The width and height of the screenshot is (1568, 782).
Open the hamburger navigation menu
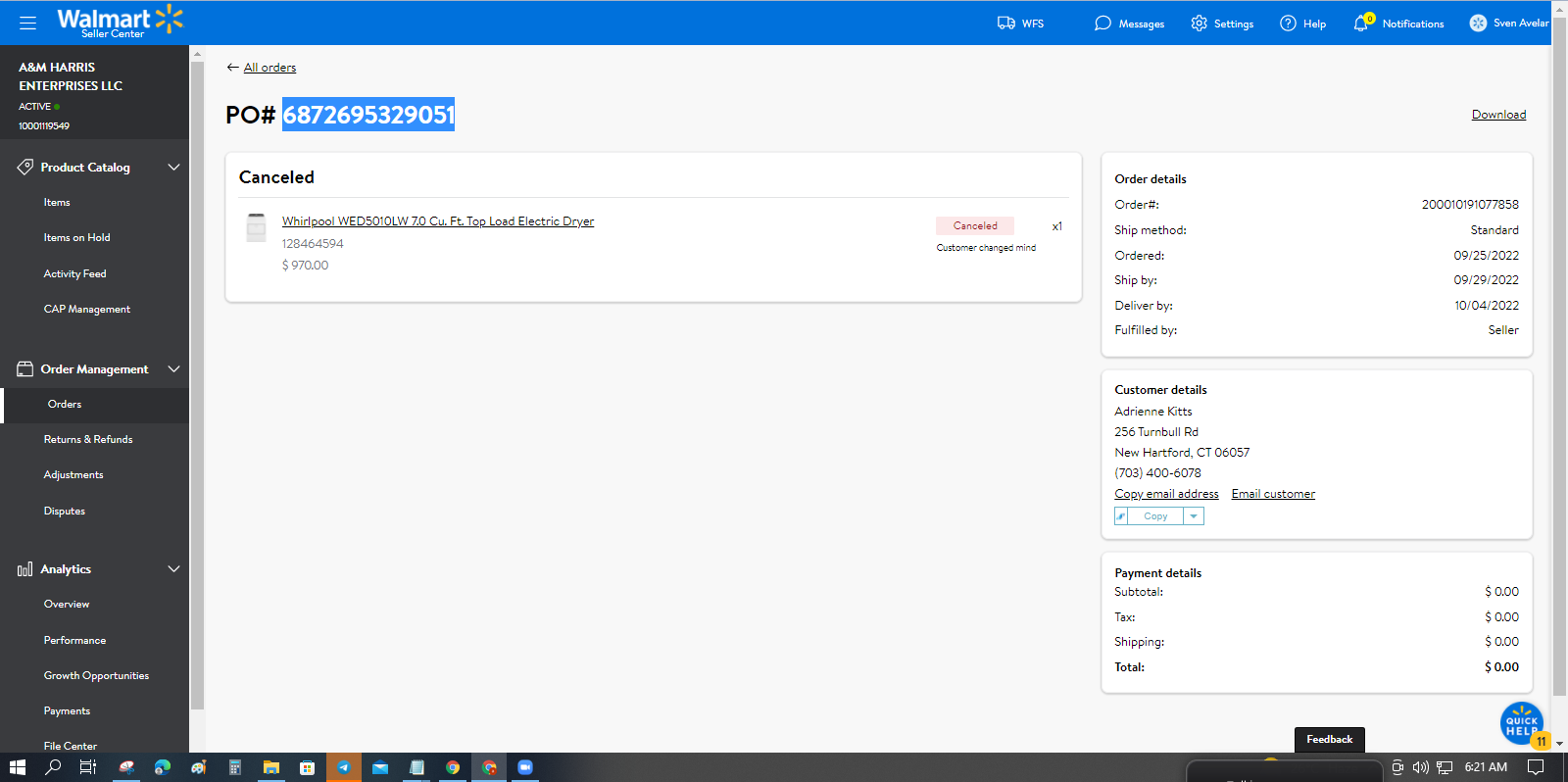pos(27,23)
